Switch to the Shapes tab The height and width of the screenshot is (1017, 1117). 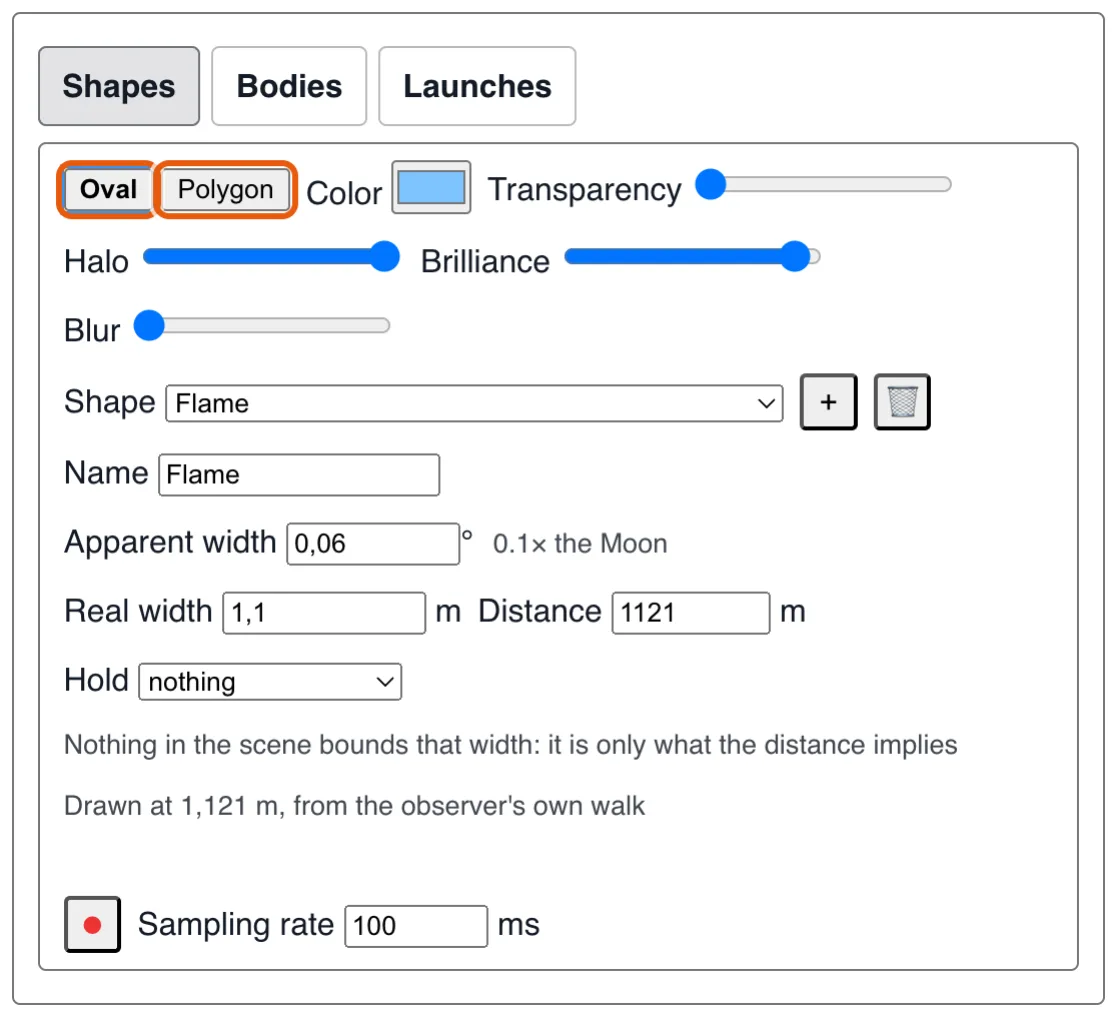point(119,86)
